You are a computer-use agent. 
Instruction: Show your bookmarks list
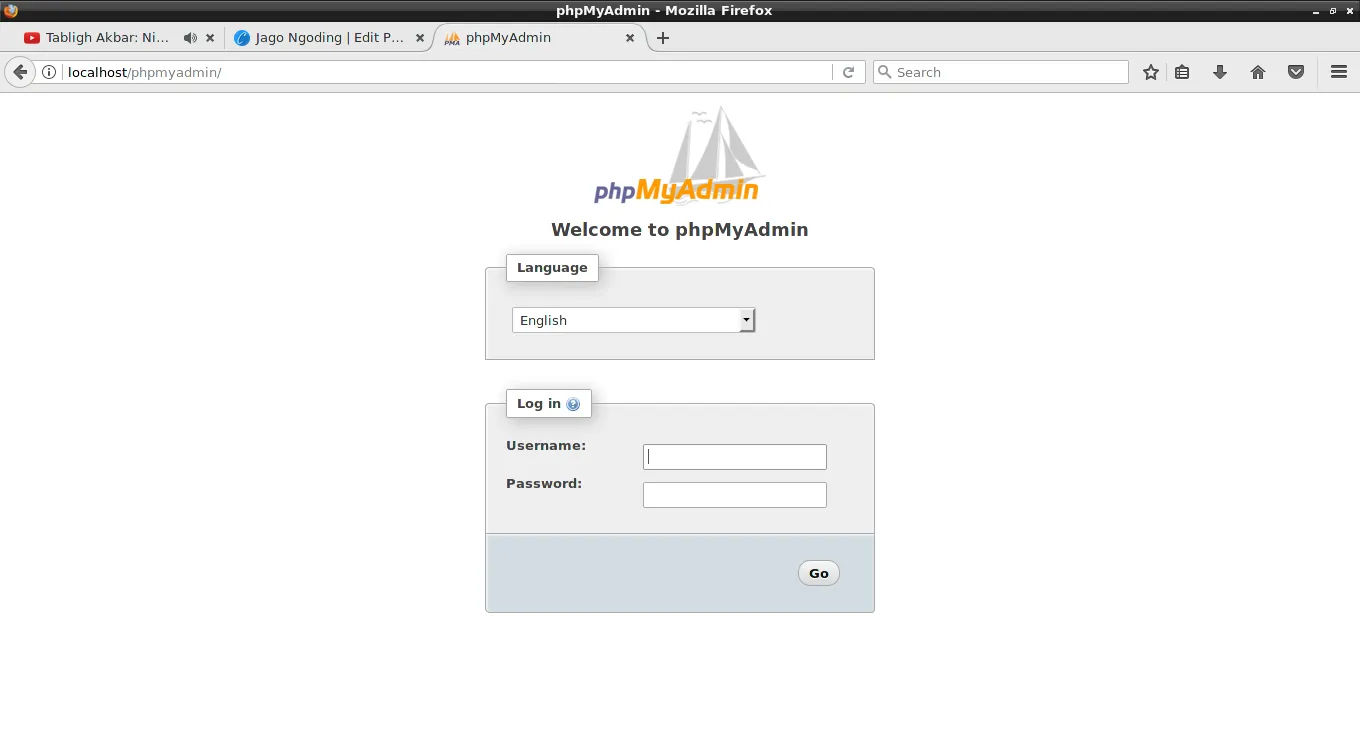(1182, 72)
